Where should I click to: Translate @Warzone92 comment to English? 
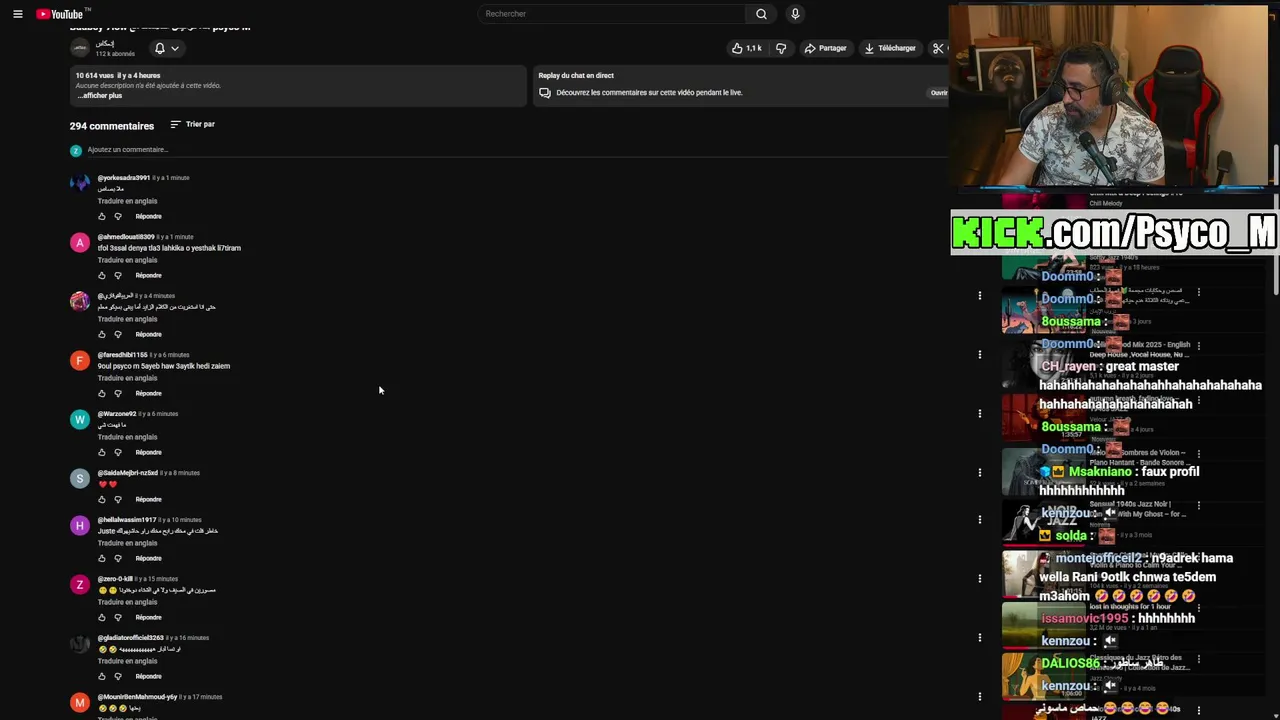[127, 437]
